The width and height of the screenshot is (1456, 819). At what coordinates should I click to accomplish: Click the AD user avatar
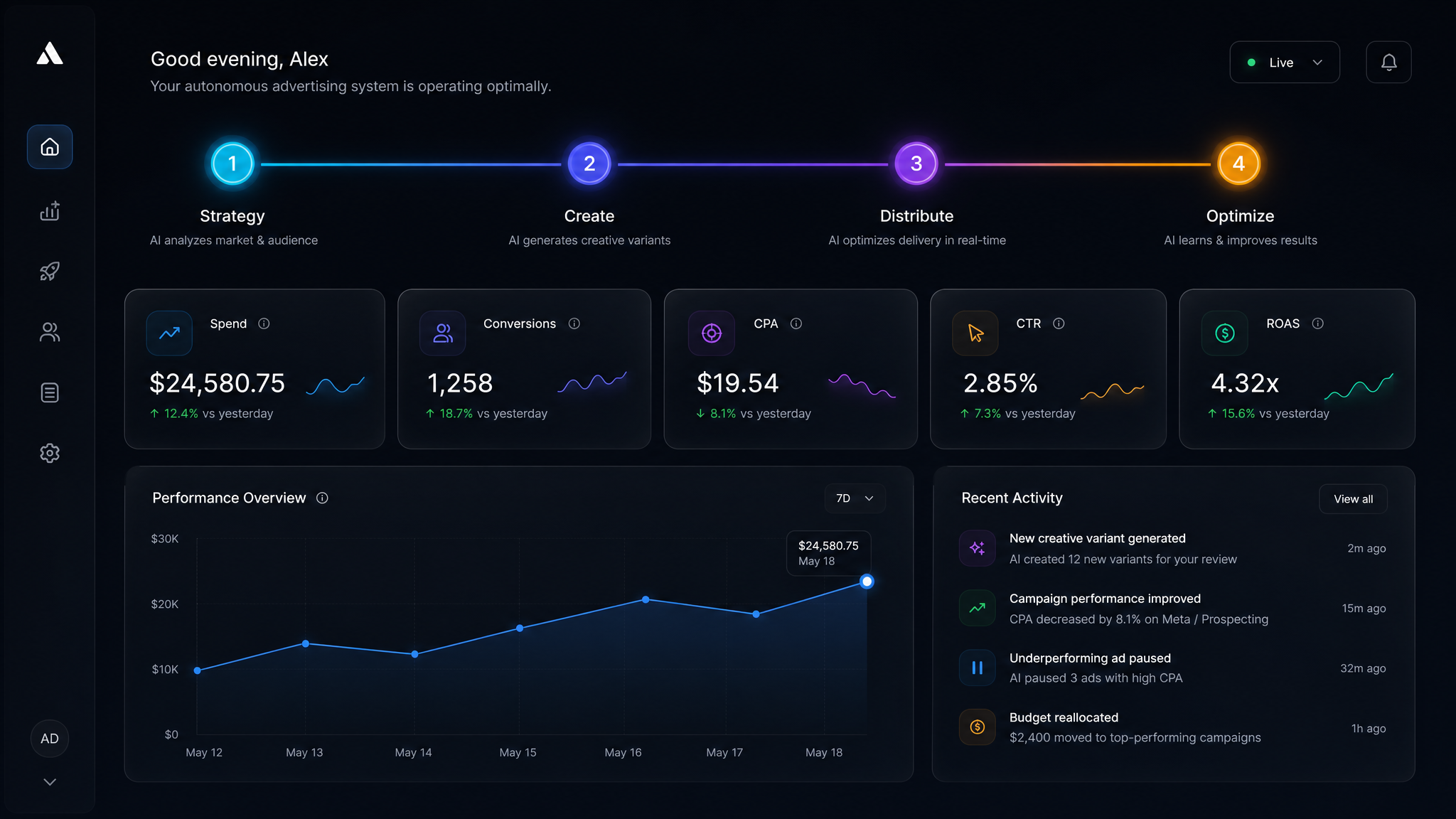[50, 739]
